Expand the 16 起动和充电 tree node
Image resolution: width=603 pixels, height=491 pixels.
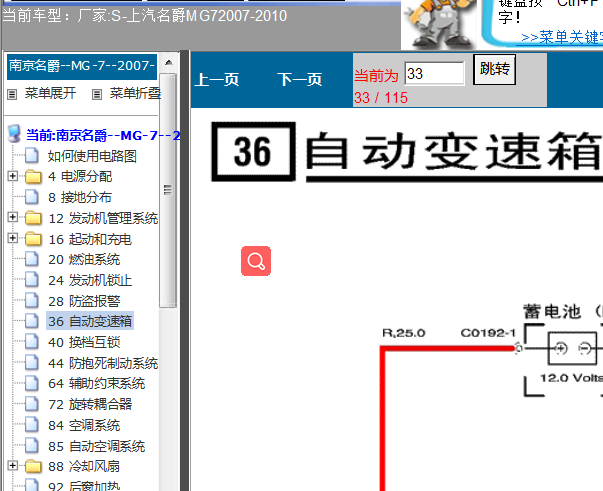click(x=12, y=238)
